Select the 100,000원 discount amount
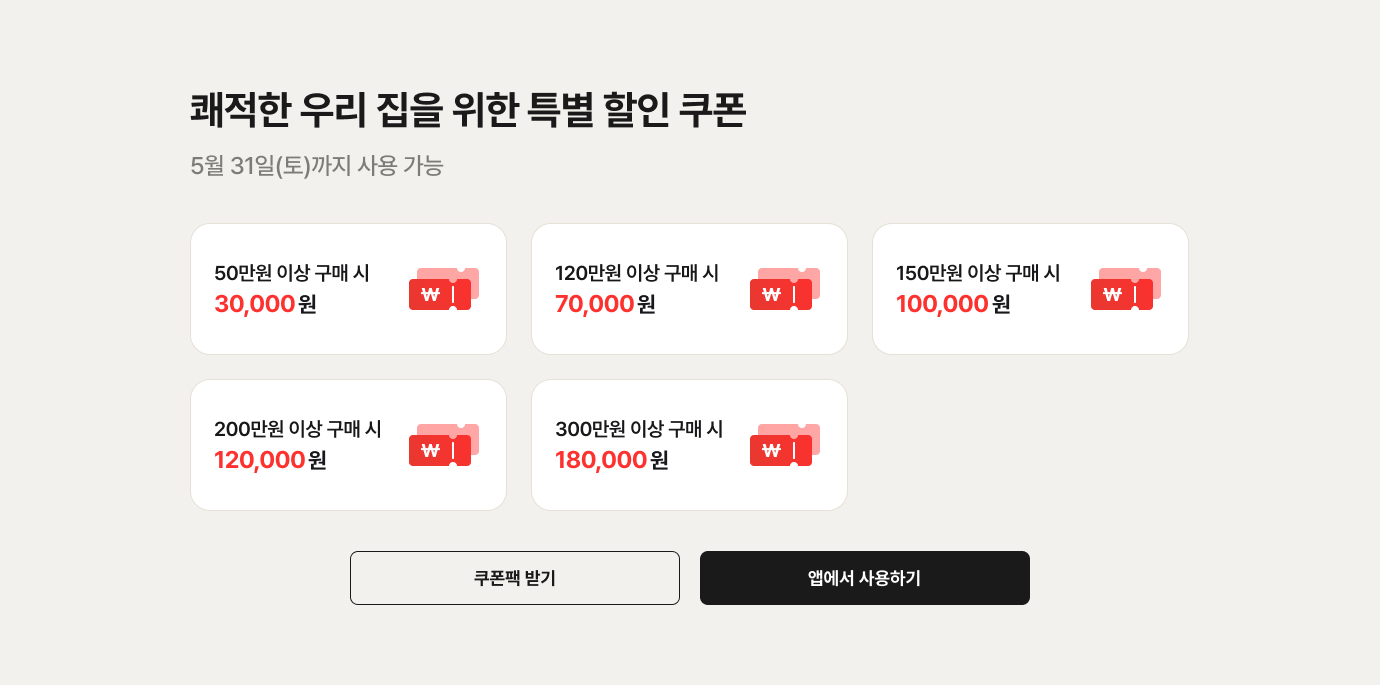The height and width of the screenshot is (685, 1380). point(953,304)
